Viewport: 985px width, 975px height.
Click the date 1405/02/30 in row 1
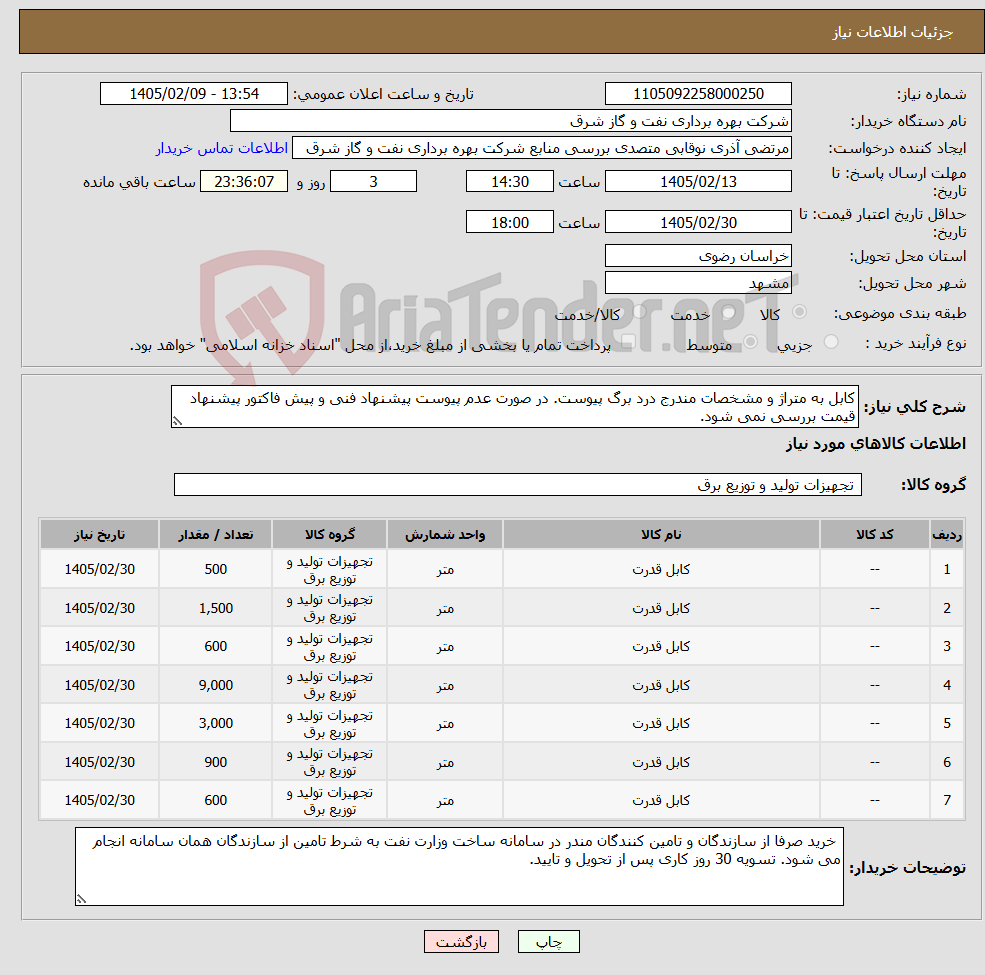99,569
